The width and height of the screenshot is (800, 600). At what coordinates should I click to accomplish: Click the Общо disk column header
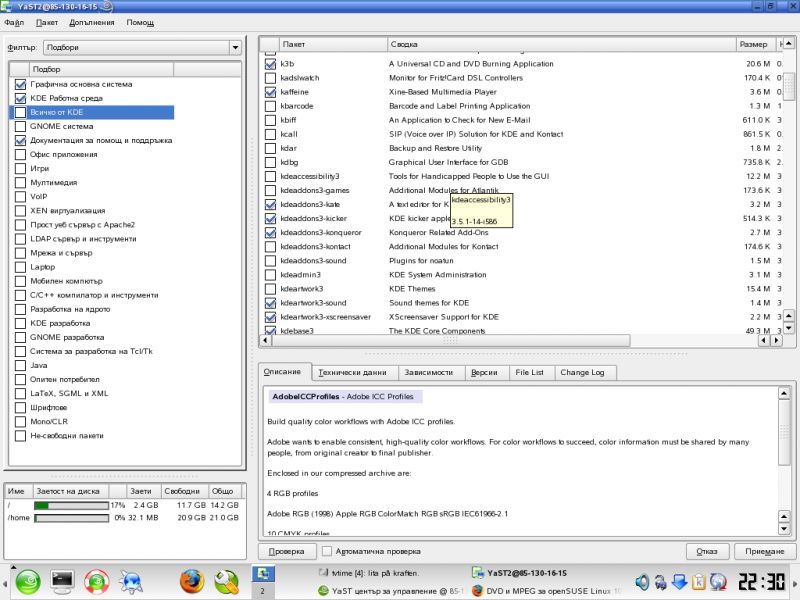[x=224, y=491]
